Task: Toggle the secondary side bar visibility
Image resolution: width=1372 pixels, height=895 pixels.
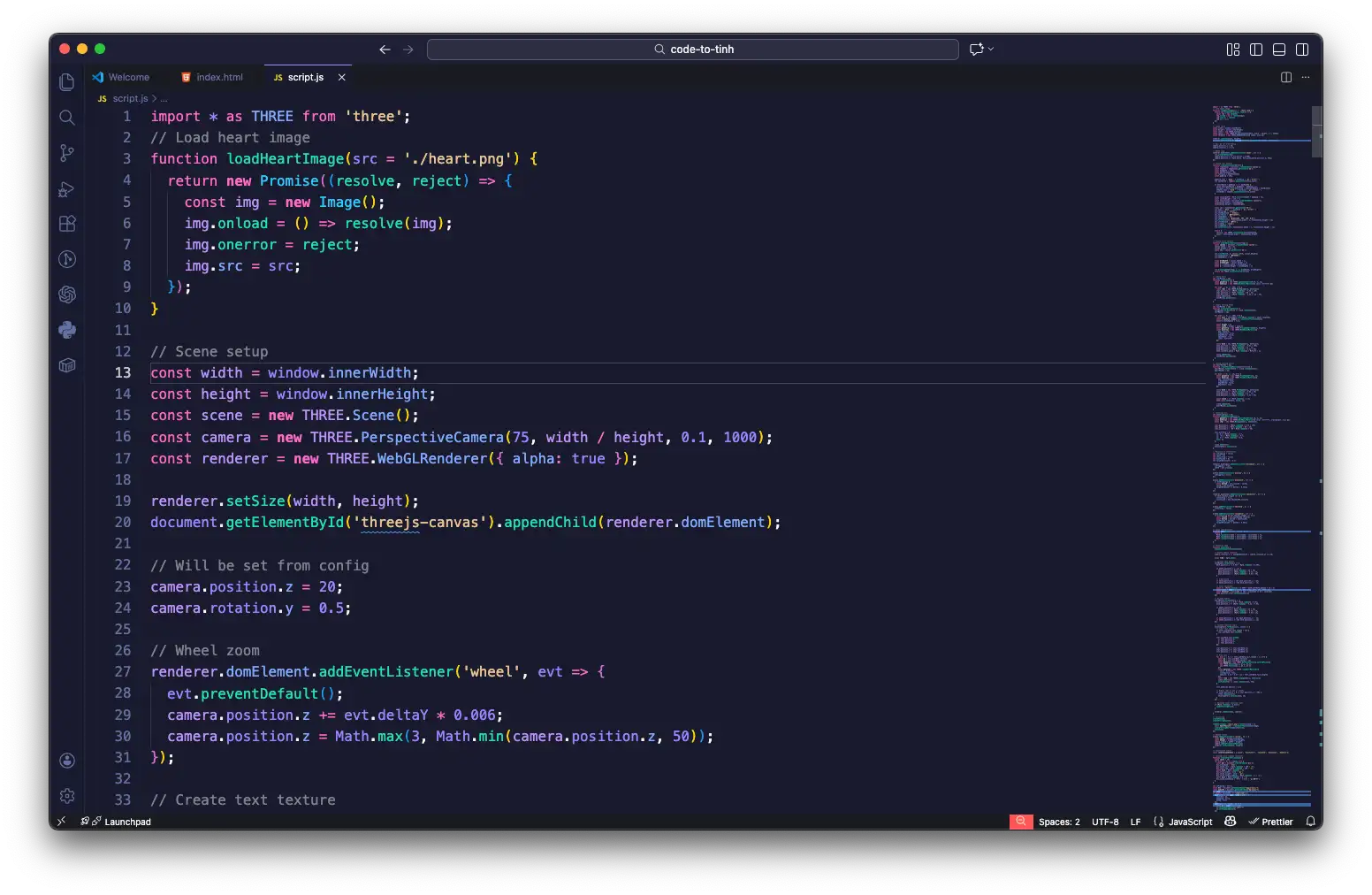Action: pos(1302,50)
